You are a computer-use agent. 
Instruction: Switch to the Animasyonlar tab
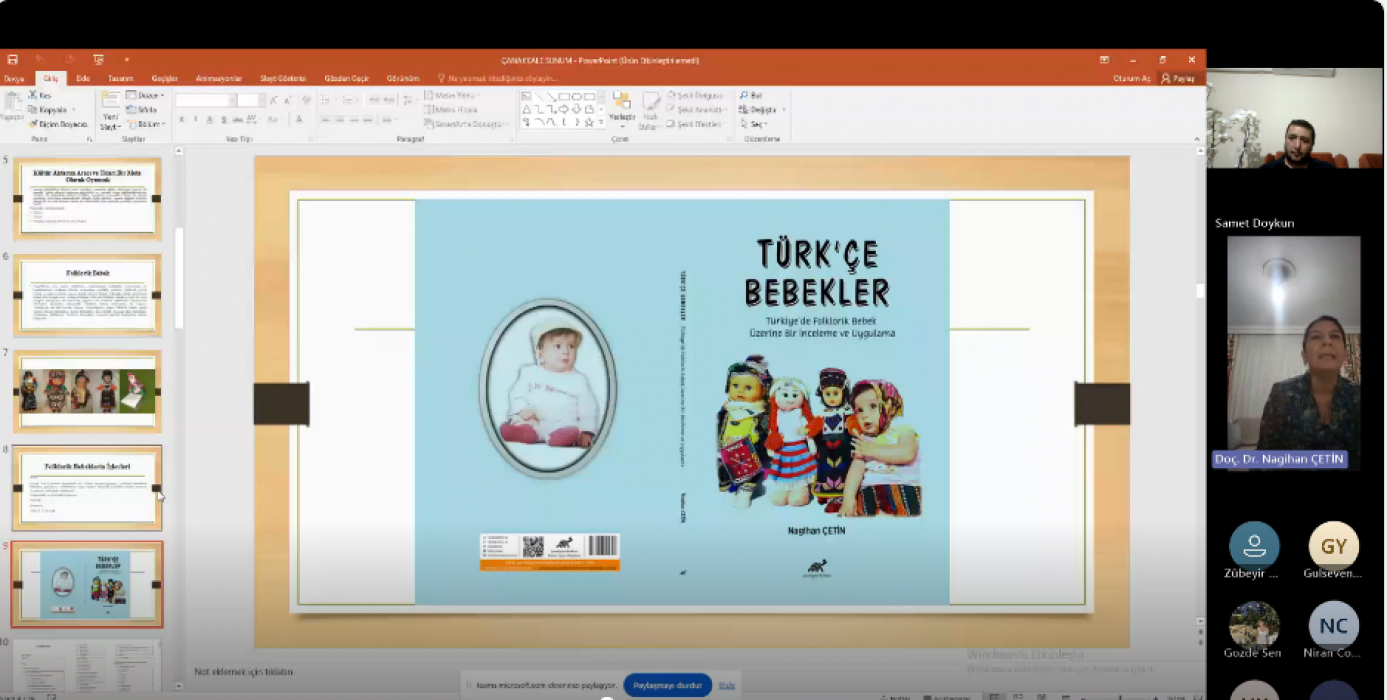click(219, 78)
